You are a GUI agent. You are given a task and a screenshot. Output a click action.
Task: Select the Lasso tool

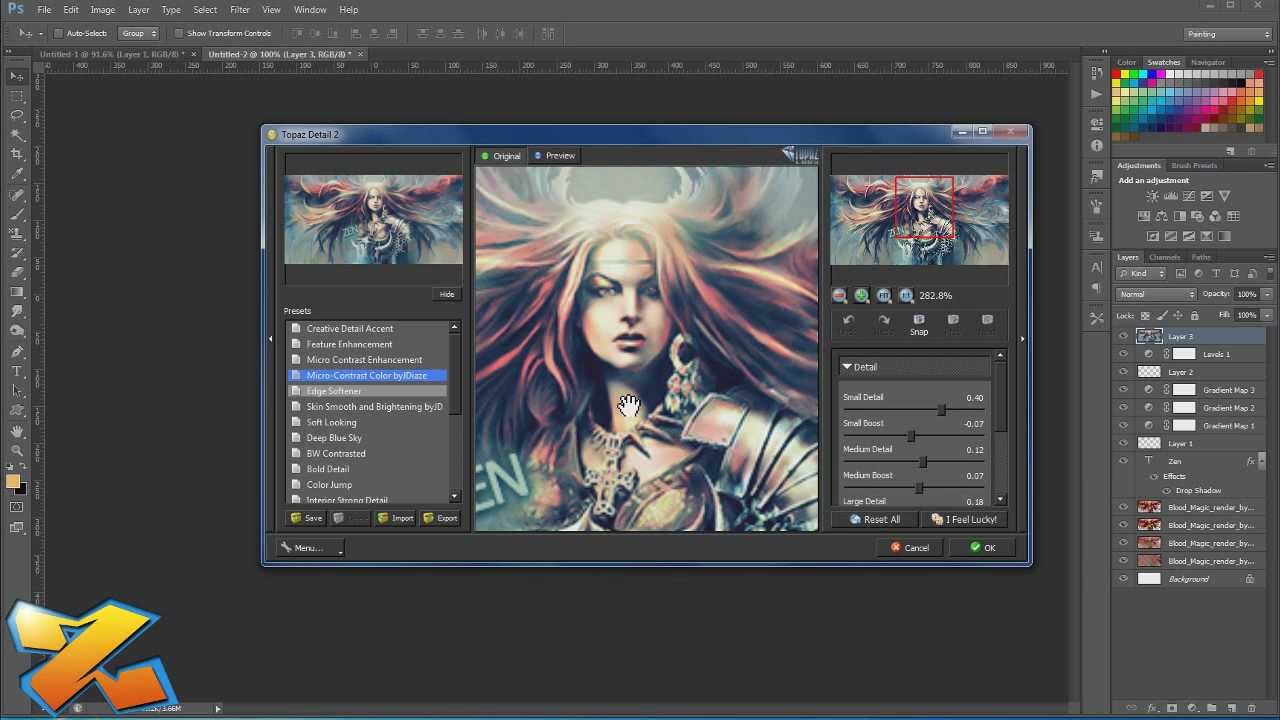[17, 115]
